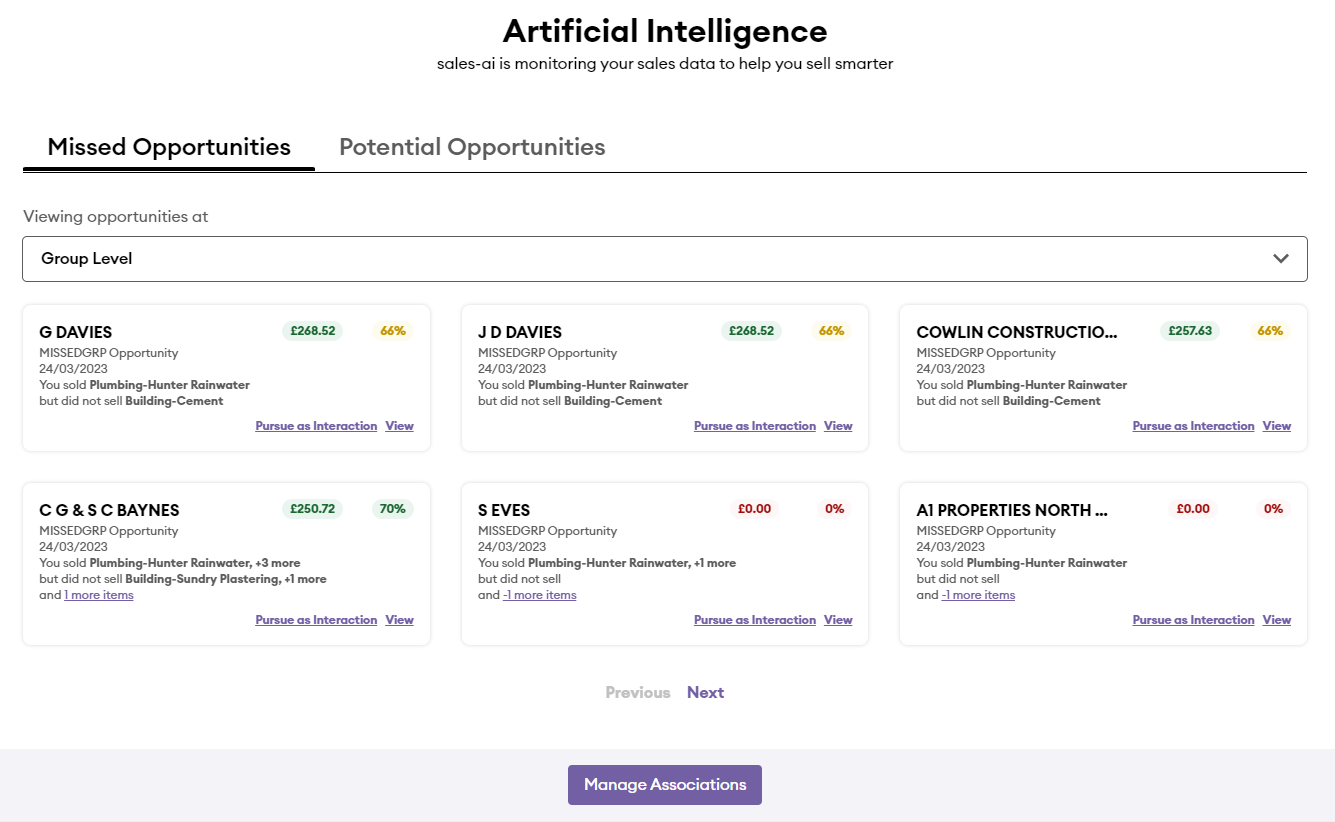Viewport: 1335px width, 822px height.
Task: Click the Manage Associations button
Action: [665, 785]
